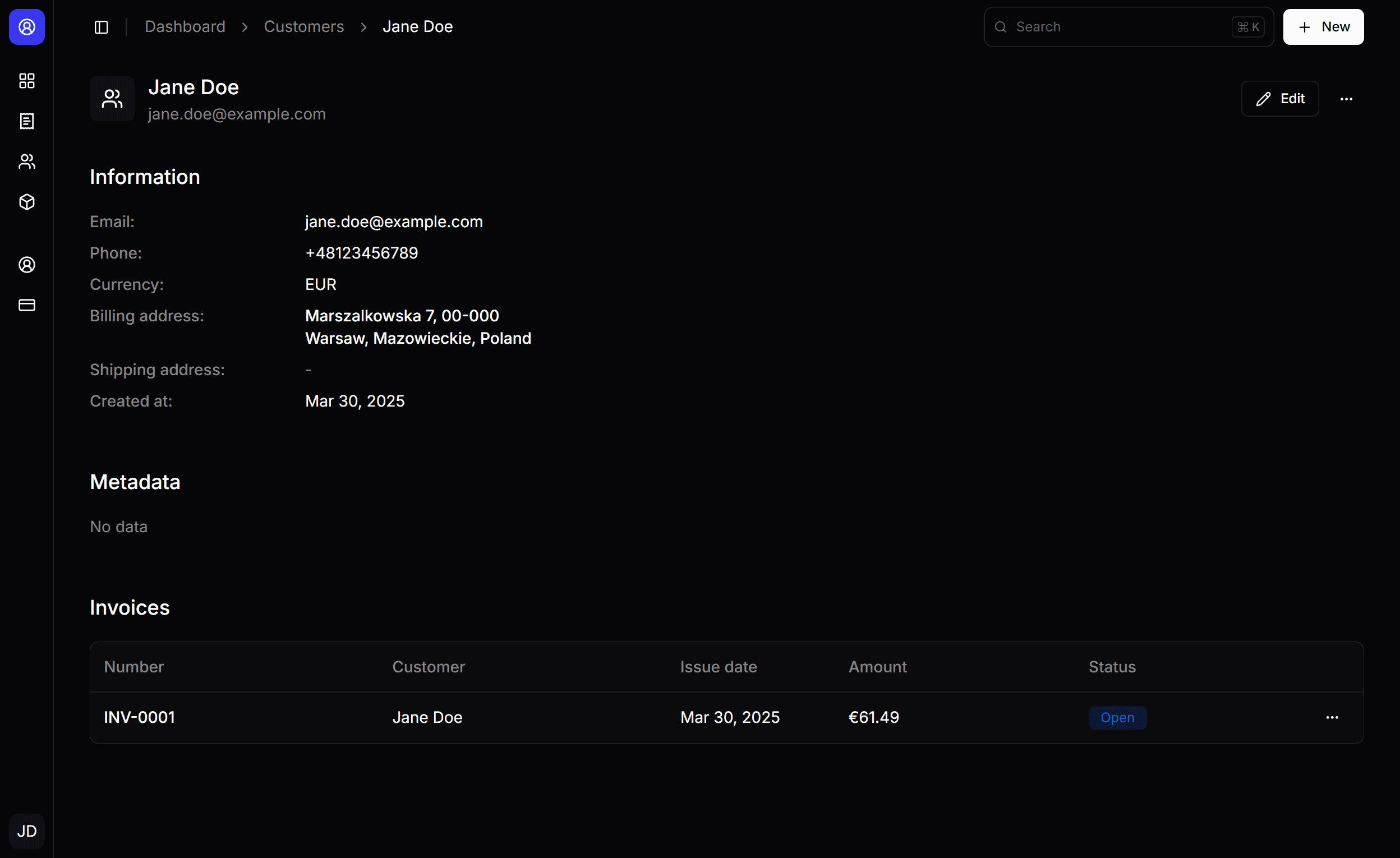Open products cube icon in sidebar

(27, 202)
